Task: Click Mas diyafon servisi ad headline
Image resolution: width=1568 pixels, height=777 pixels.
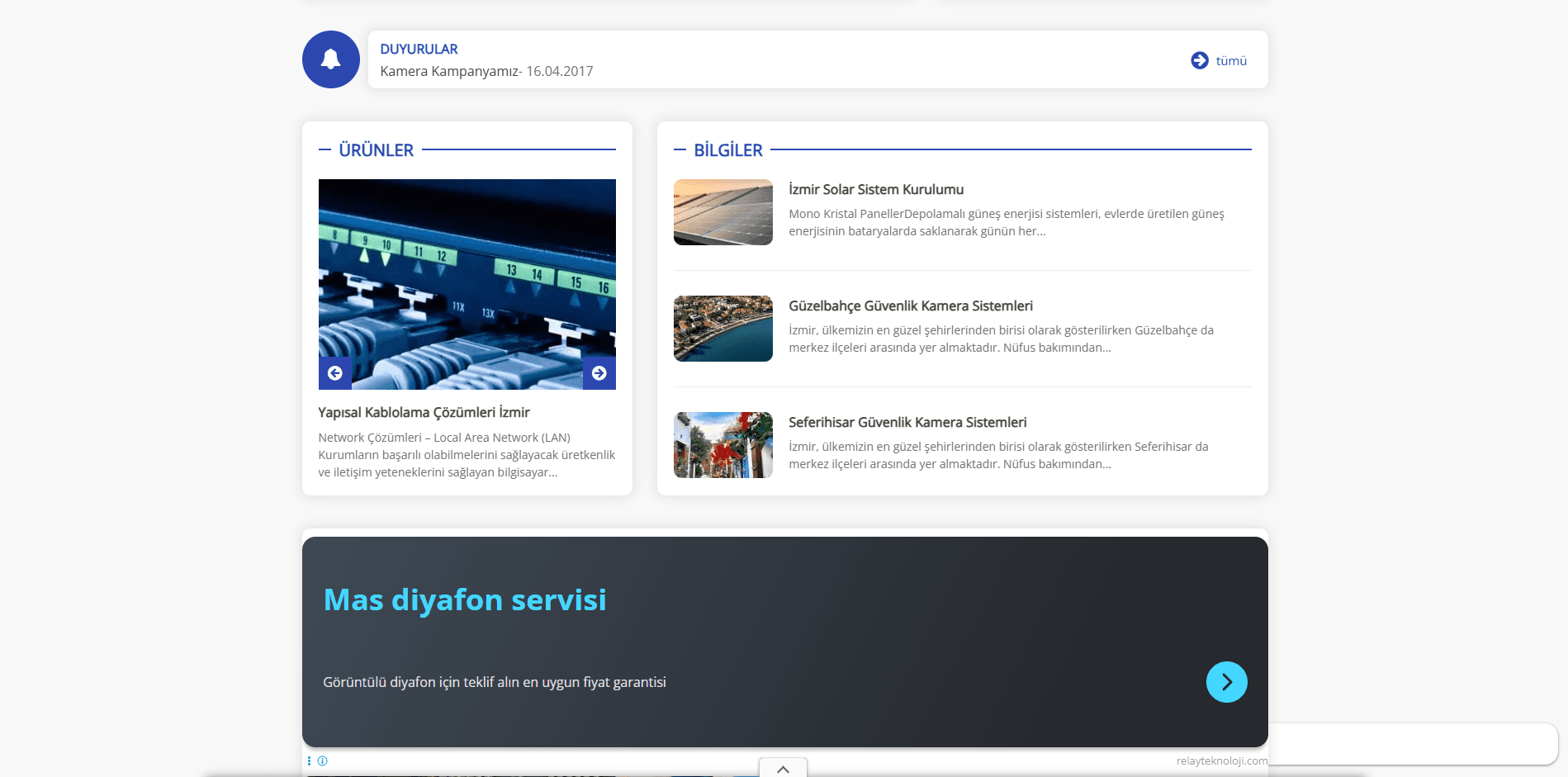Action: pos(465,599)
